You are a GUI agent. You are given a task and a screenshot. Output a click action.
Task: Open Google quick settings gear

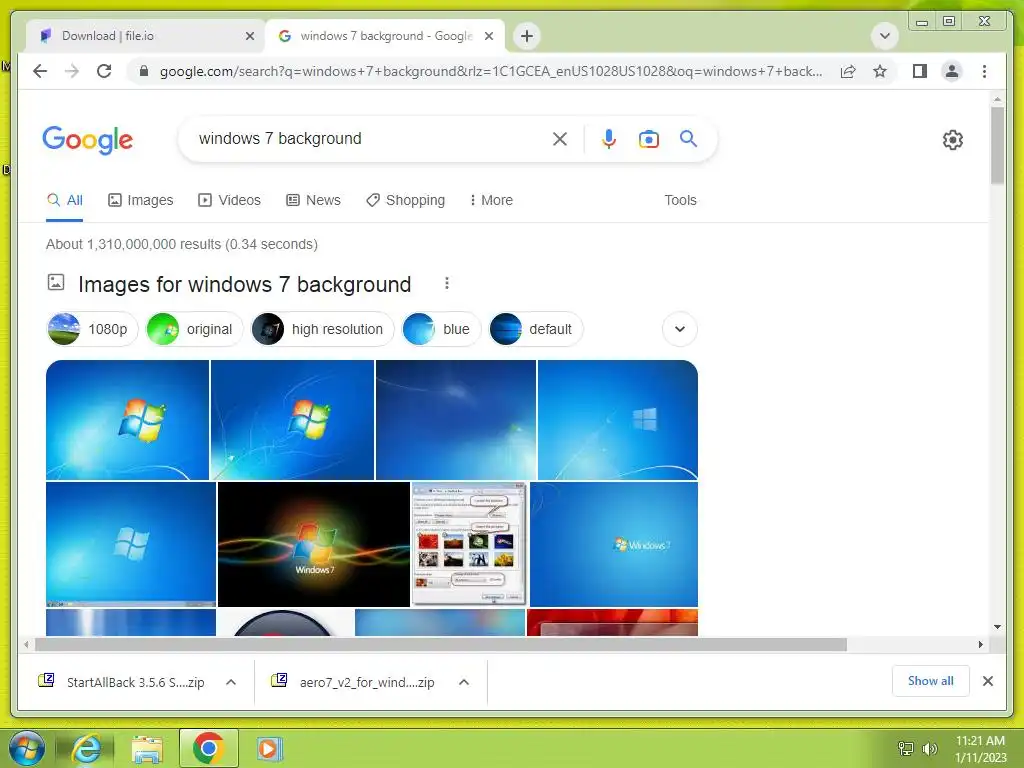(x=953, y=140)
